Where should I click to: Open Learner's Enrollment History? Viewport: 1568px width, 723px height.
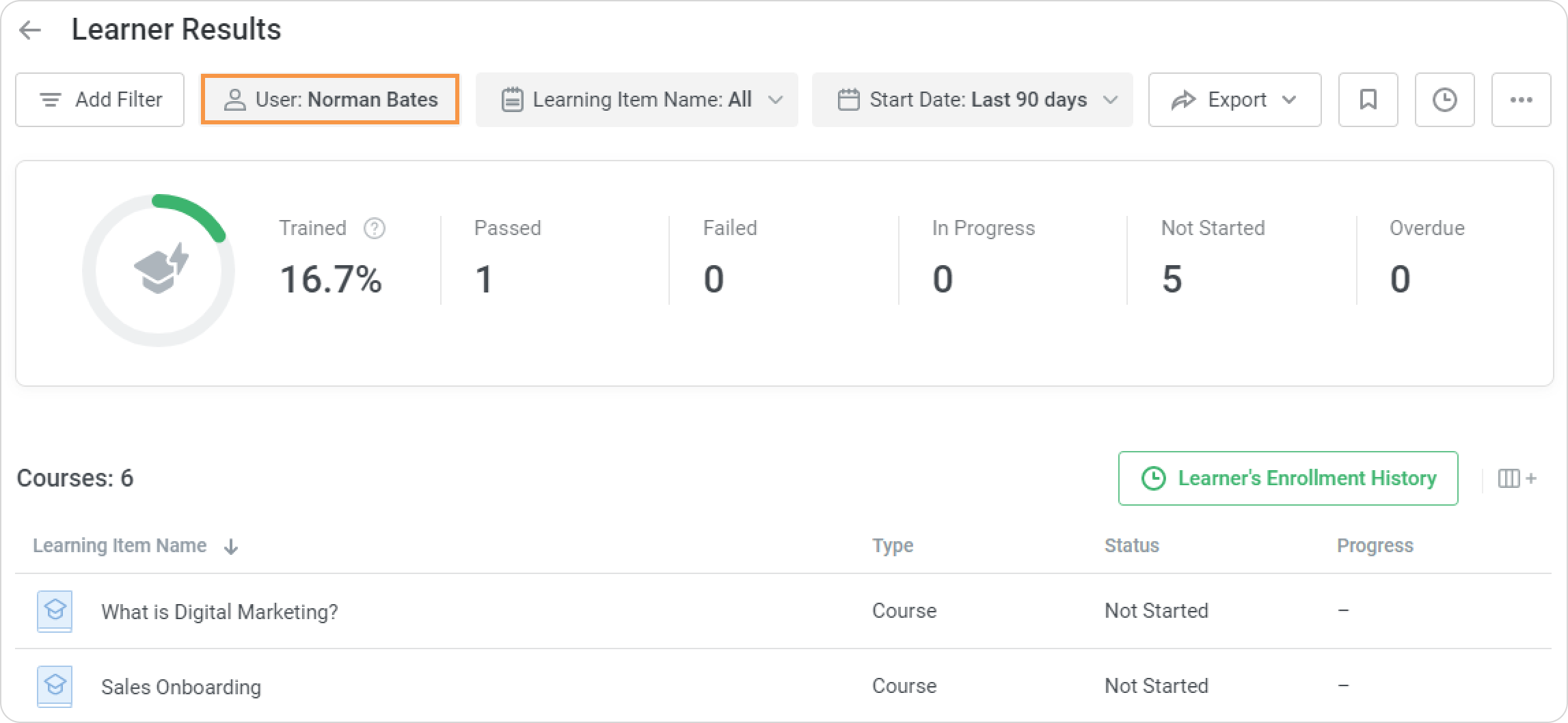1288,478
